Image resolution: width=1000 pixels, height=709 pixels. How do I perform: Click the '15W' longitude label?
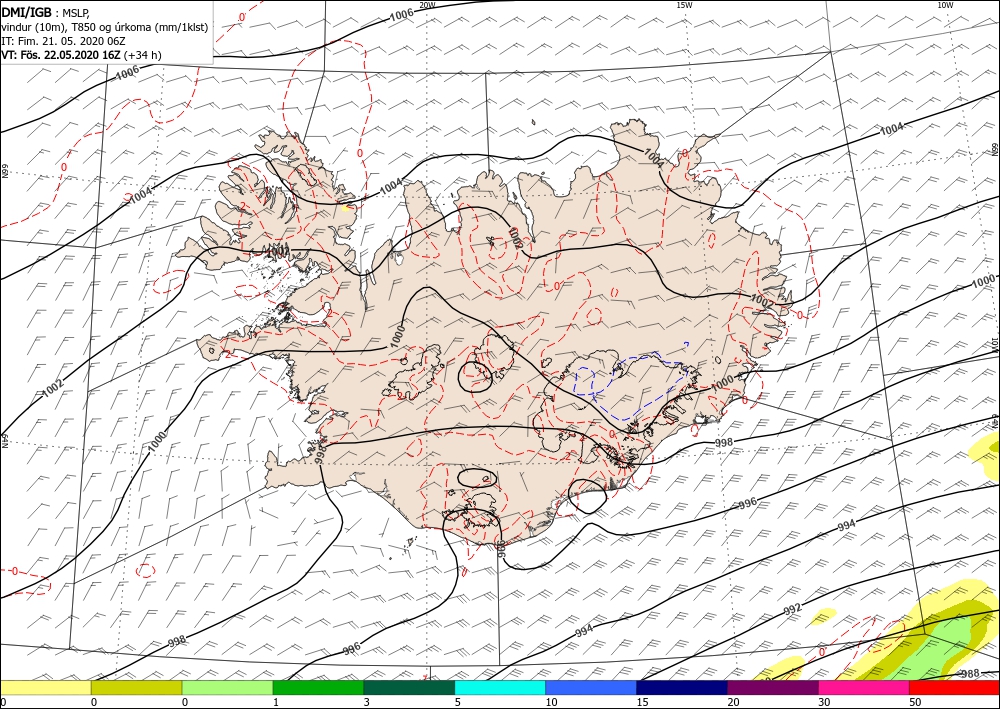tap(684, 5)
